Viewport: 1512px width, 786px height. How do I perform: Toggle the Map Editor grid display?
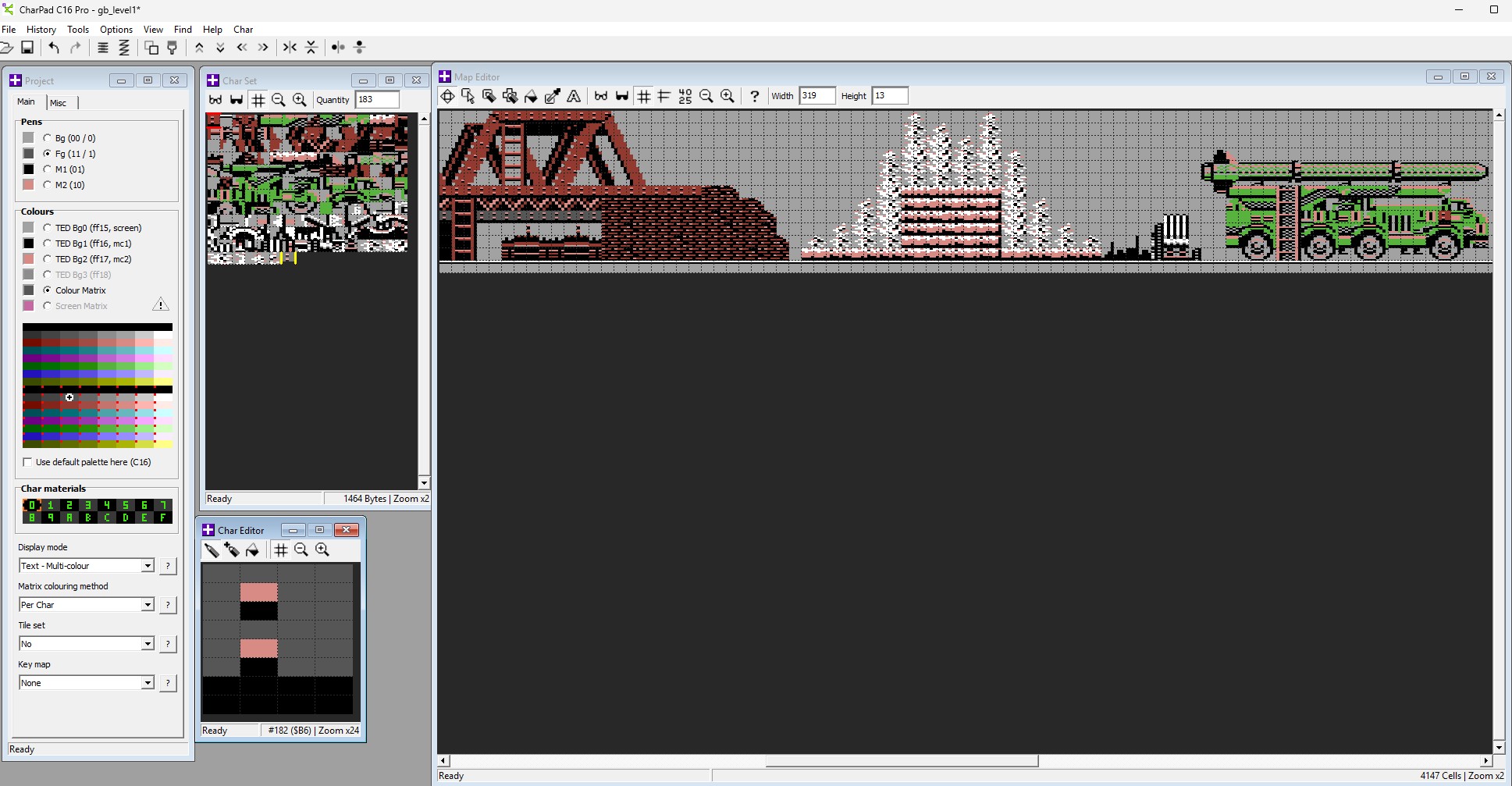click(x=644, y=96)
